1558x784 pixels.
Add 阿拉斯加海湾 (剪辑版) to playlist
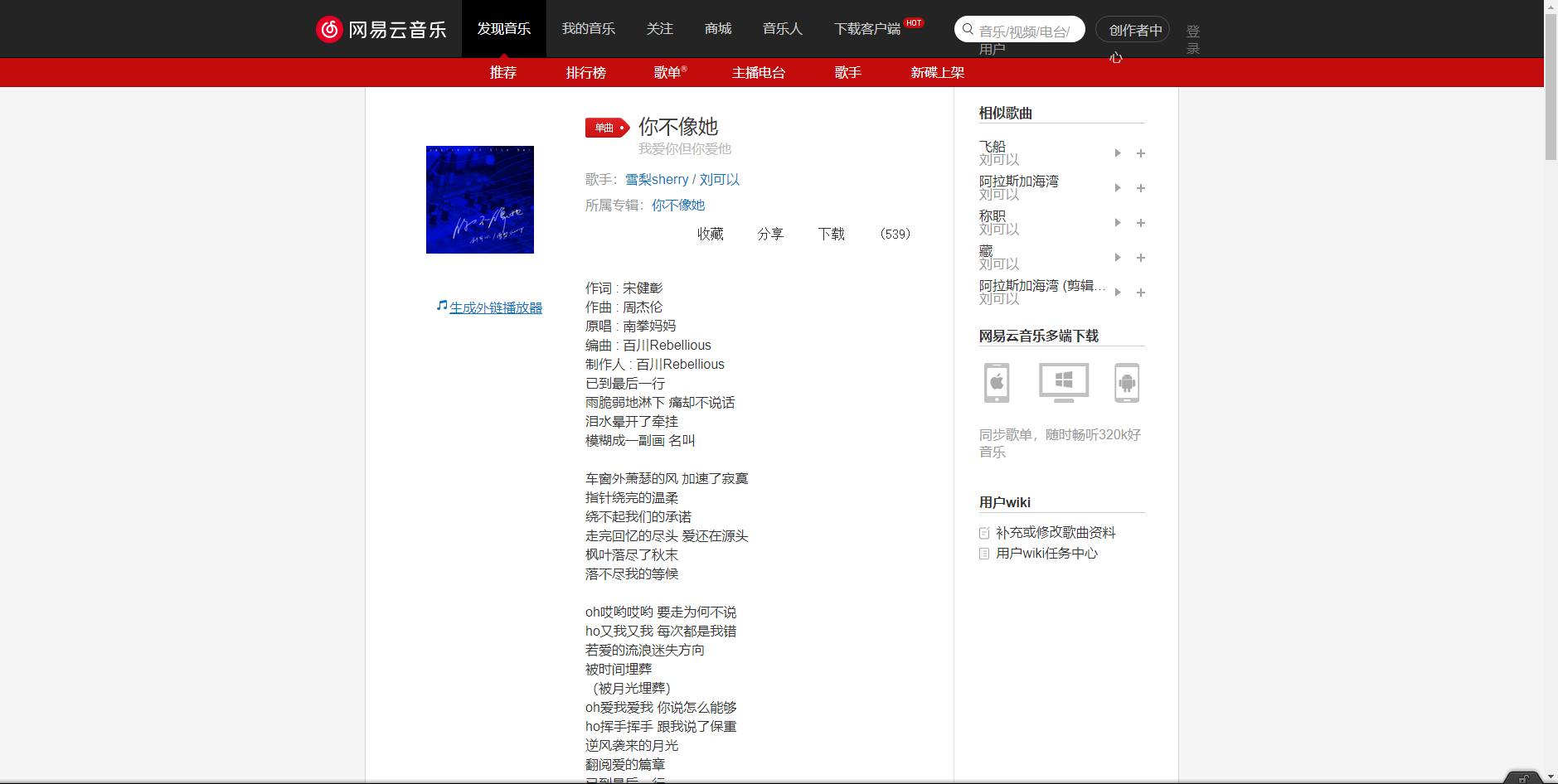(x=1141, y=293)
